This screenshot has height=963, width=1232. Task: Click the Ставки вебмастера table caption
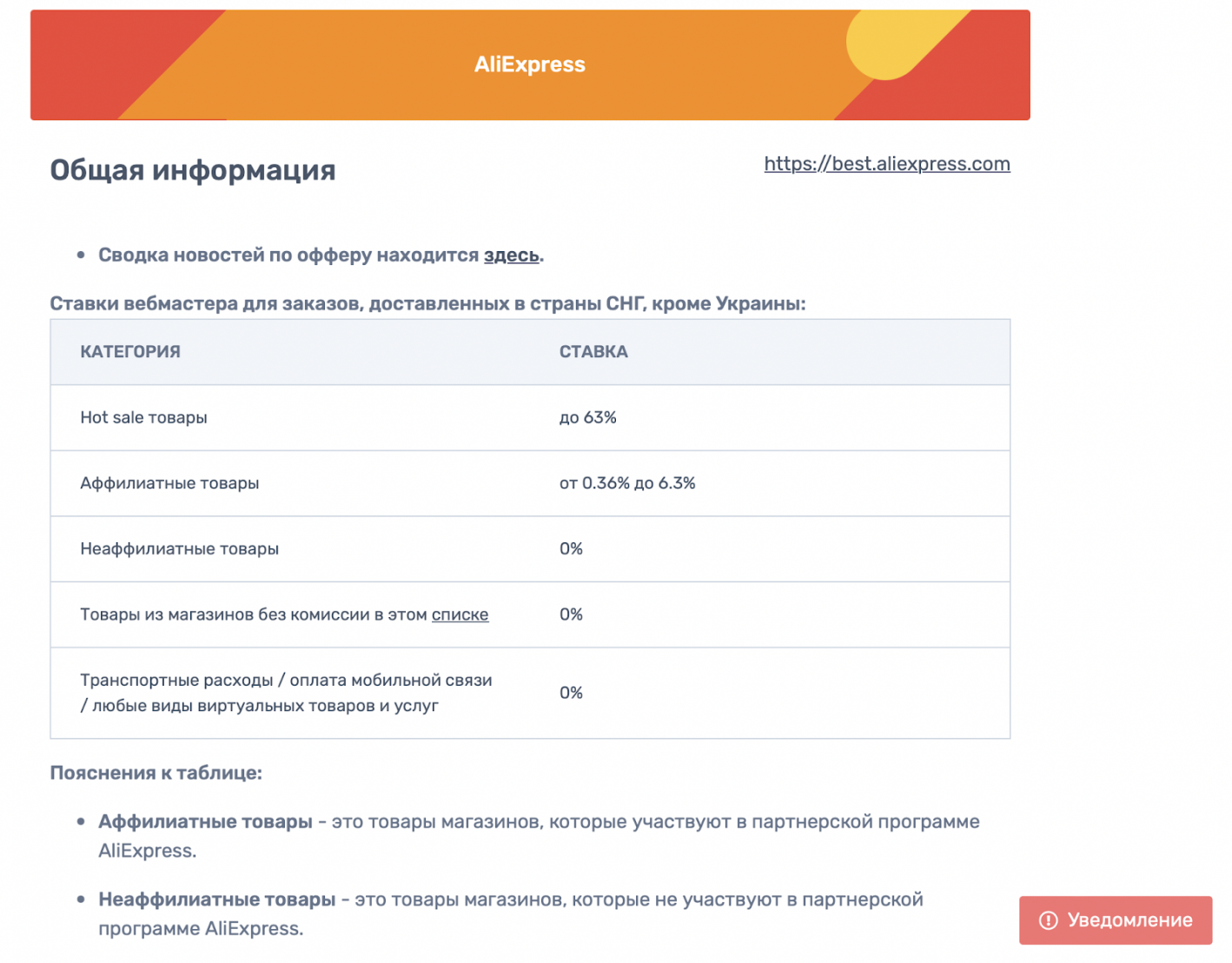click(427, 304)
